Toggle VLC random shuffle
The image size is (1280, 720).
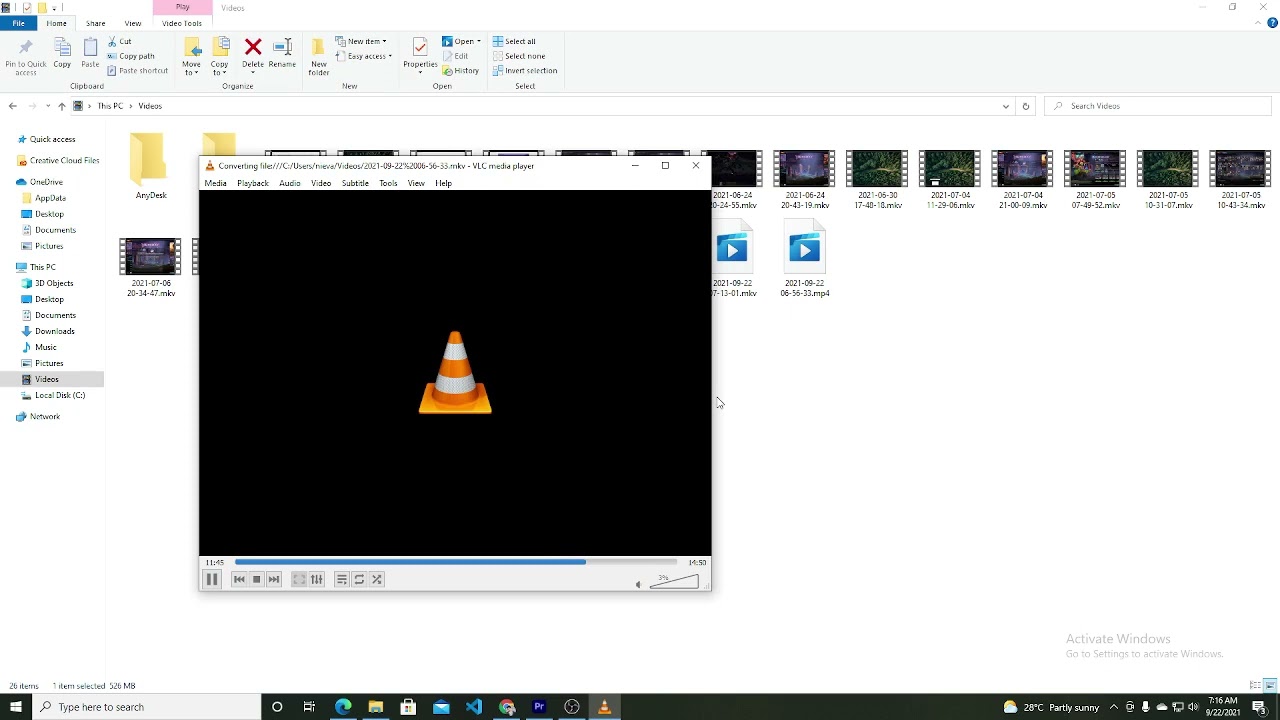click(x=377, y=580)
